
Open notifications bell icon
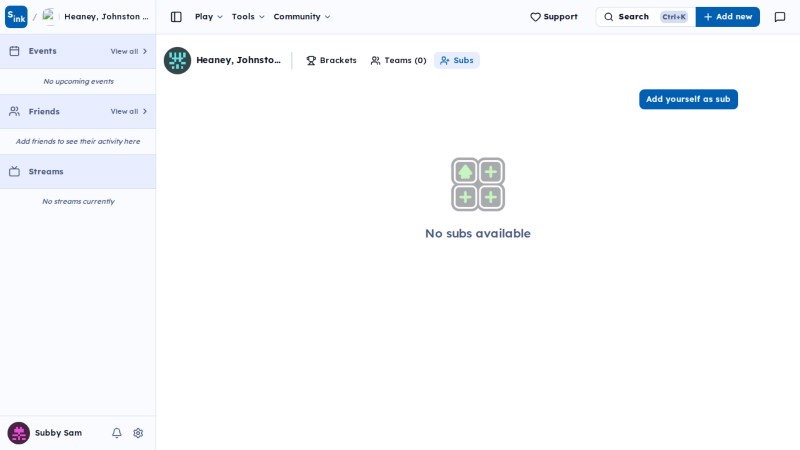coord(117,433)
